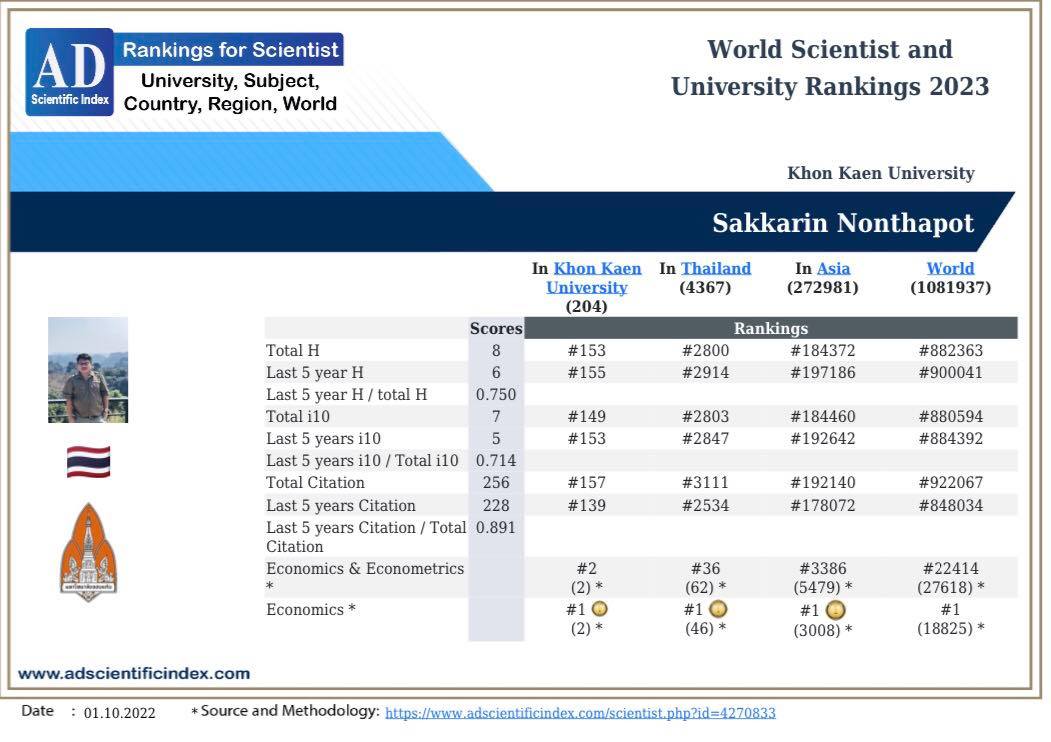Click Last 5 years Citation university rank #139
The height and width of the screenshot is (742, 1051).
click(586, 505)
